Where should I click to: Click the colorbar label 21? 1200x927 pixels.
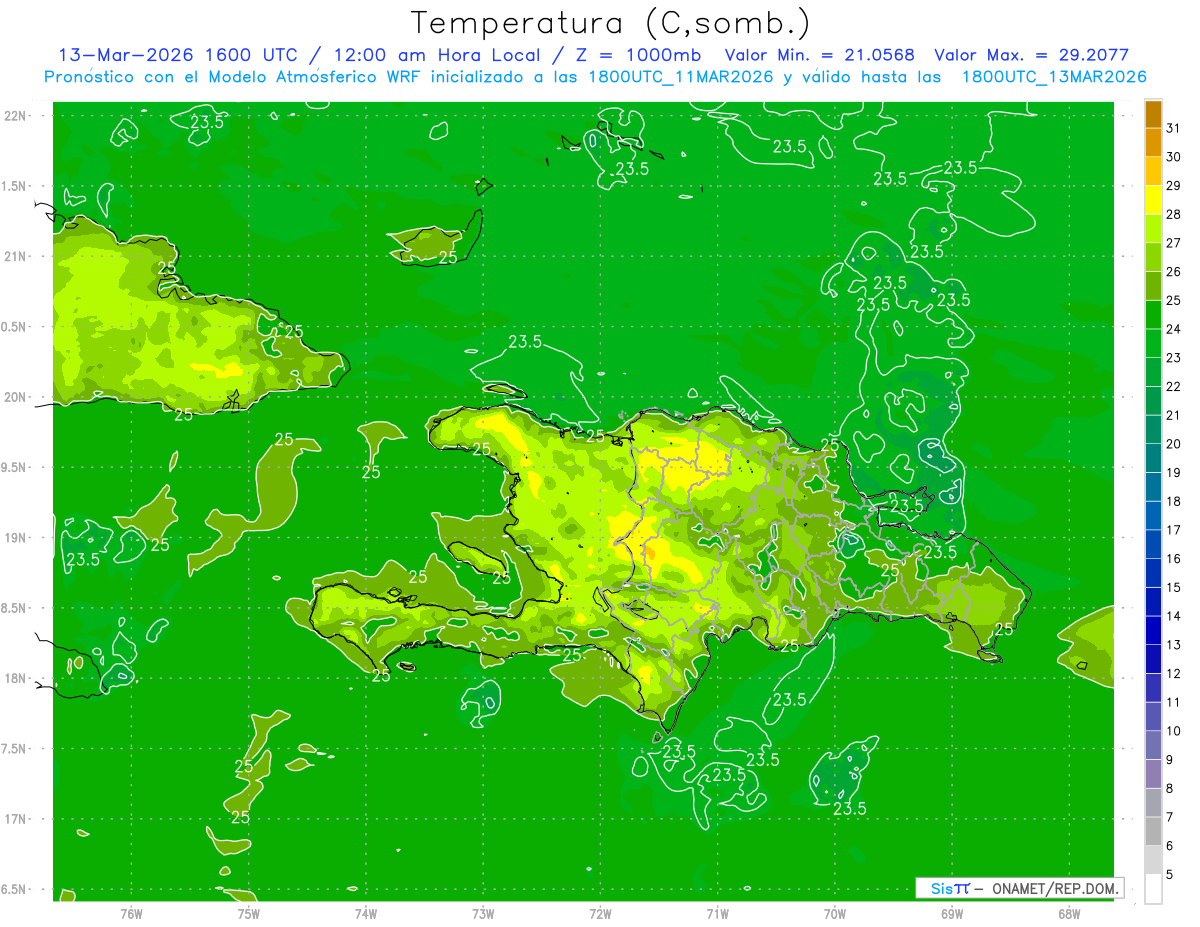pyautogui.click(x=1174, y=415)
